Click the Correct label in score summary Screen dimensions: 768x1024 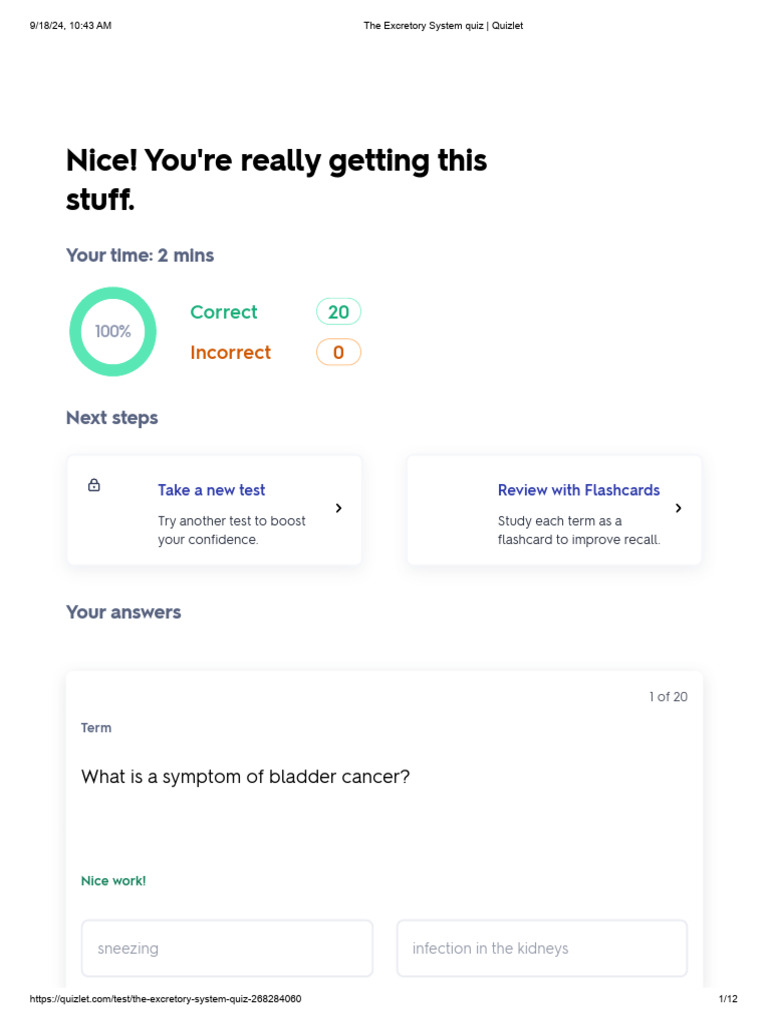(x=224, y=312)
